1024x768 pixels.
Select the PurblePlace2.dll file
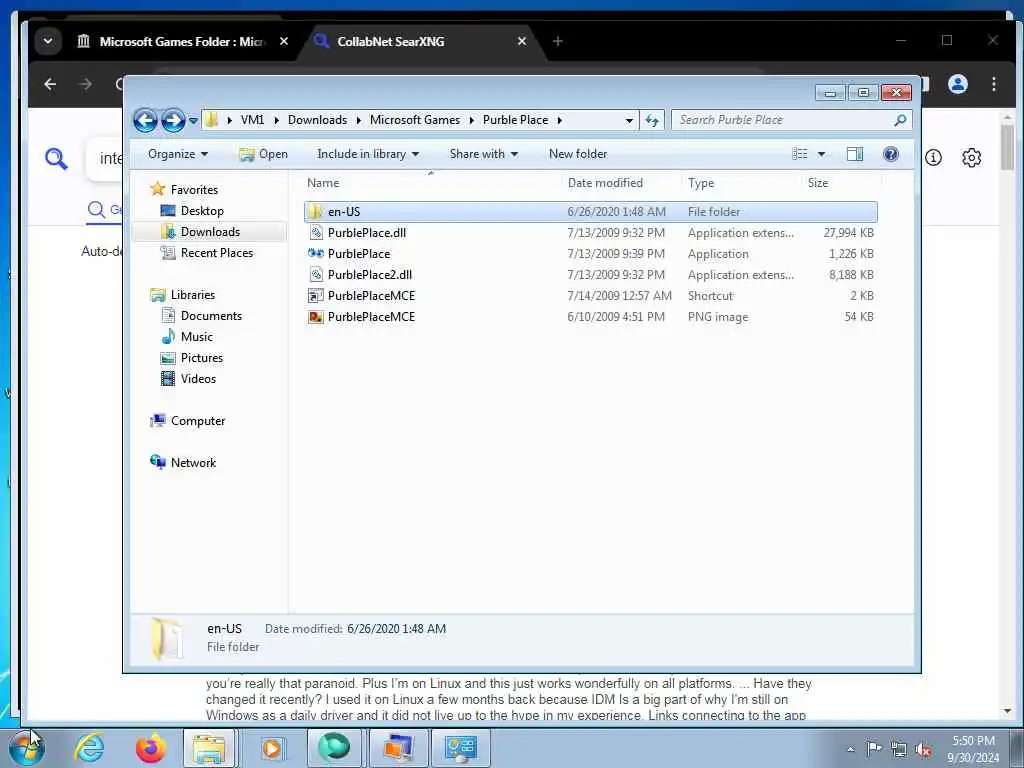[590, 275]
